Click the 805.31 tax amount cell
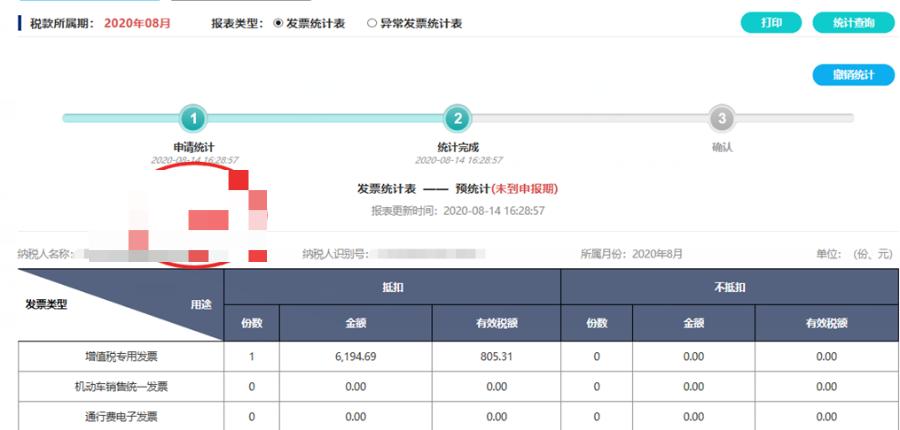The width and height of the screenshot is (900, 430). point(496,357)
